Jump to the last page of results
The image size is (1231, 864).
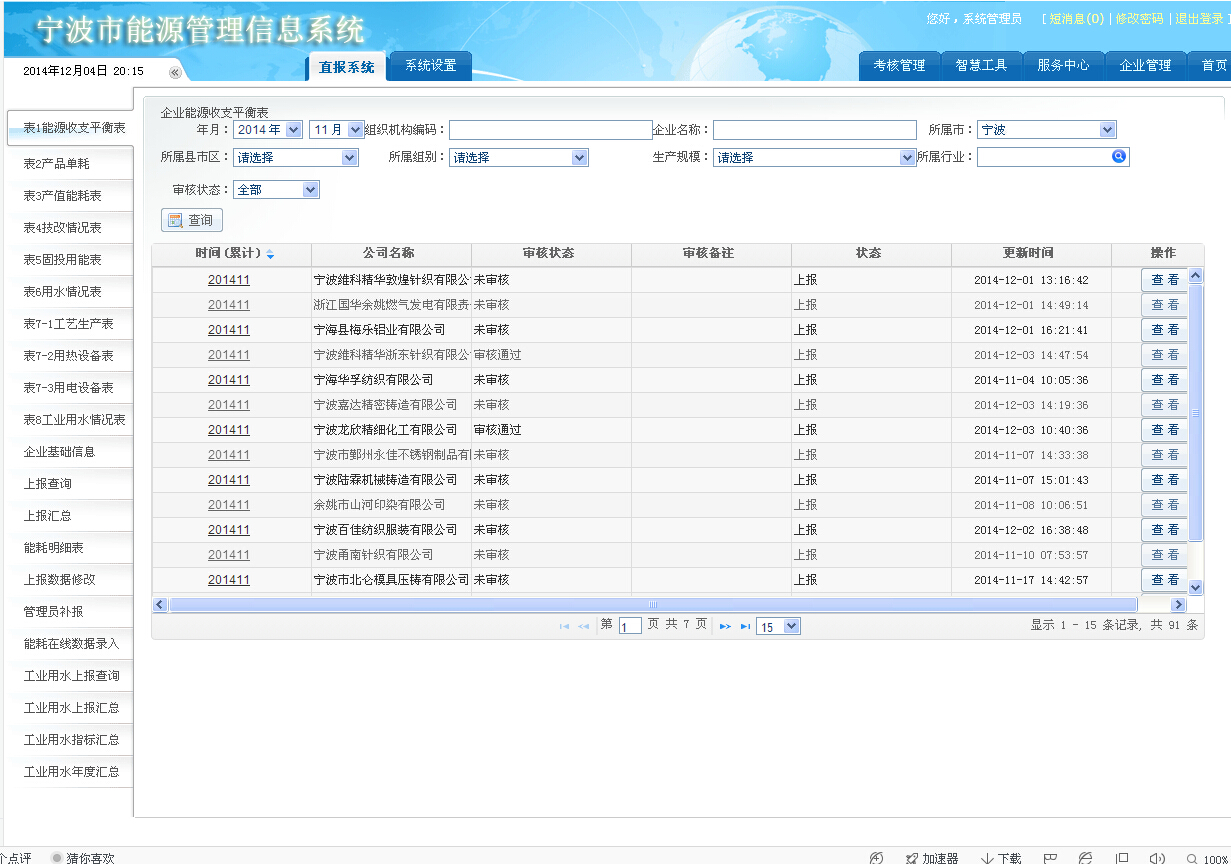pyautogui.click(x=745, y=626)
